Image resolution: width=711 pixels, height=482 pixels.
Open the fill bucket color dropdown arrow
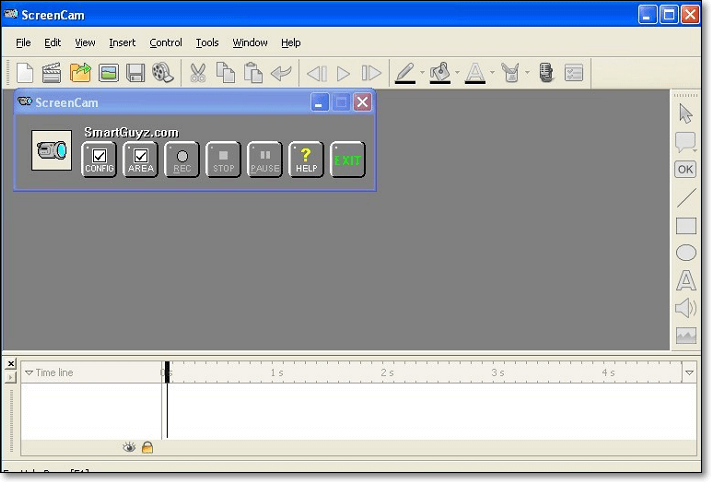coord(457,73)
